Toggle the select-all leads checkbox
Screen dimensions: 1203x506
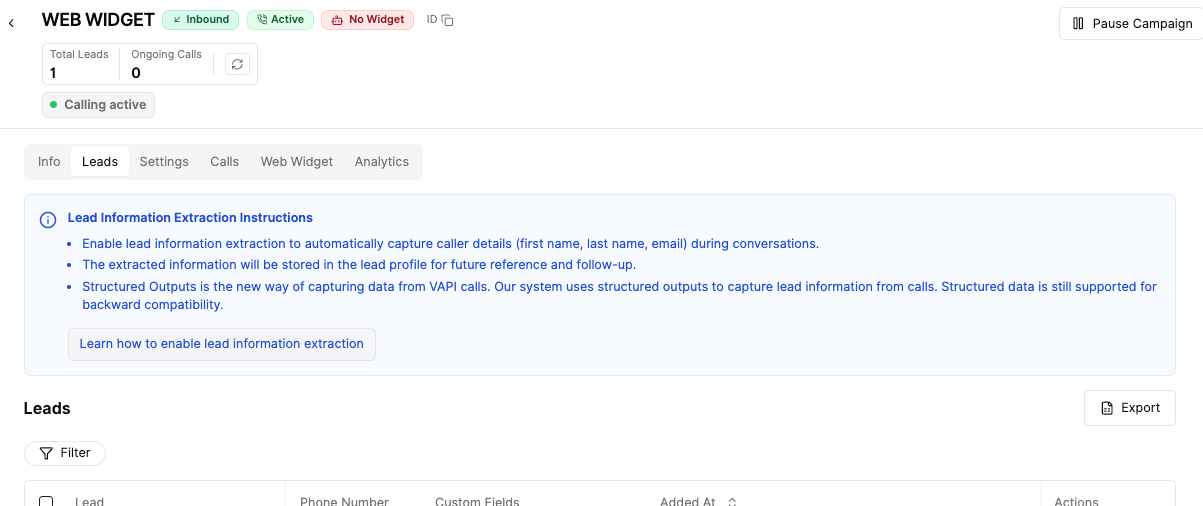coord(46,501)
